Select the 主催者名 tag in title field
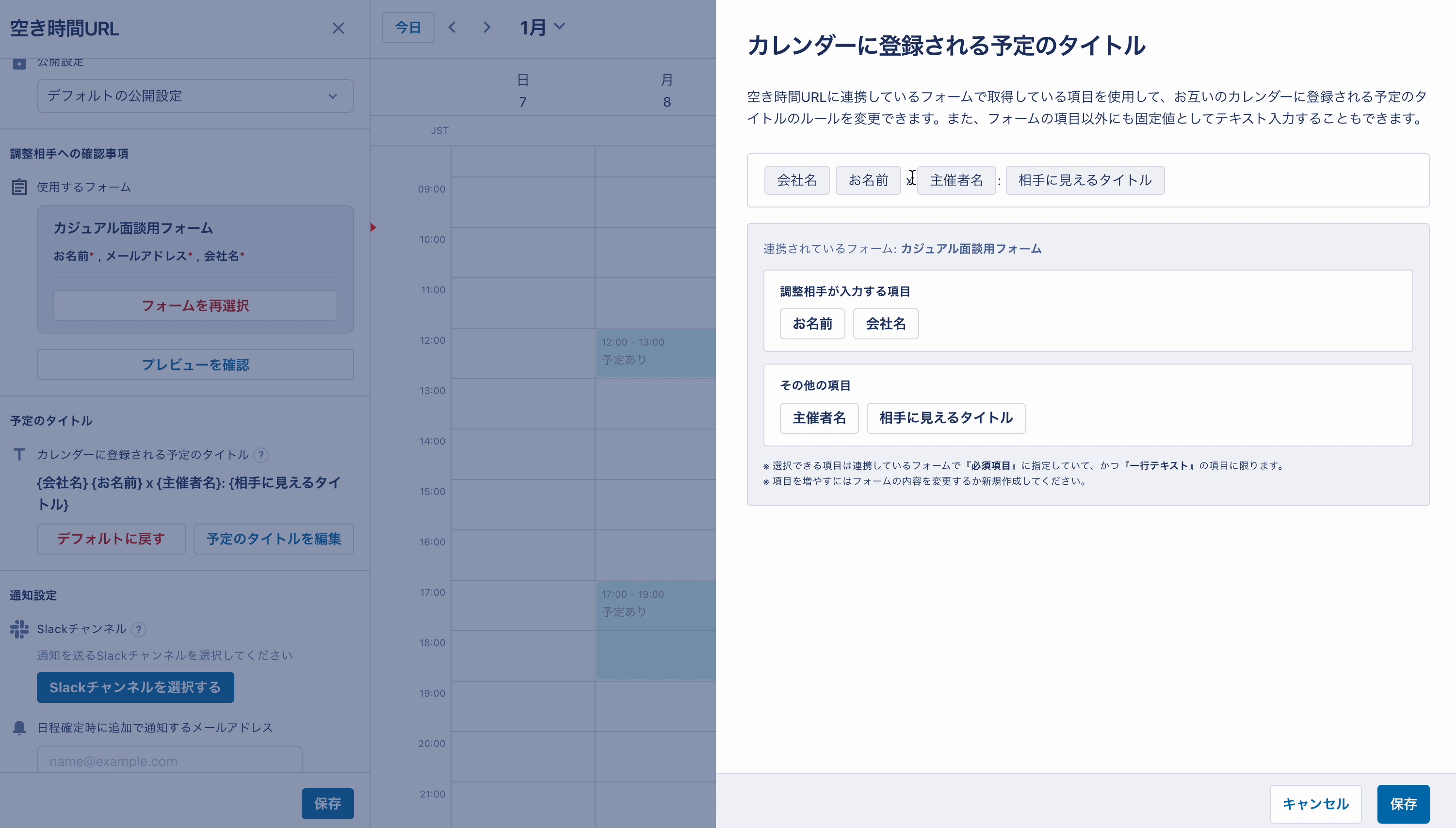Screen dimensions: 1456x828 pos(956,180)
